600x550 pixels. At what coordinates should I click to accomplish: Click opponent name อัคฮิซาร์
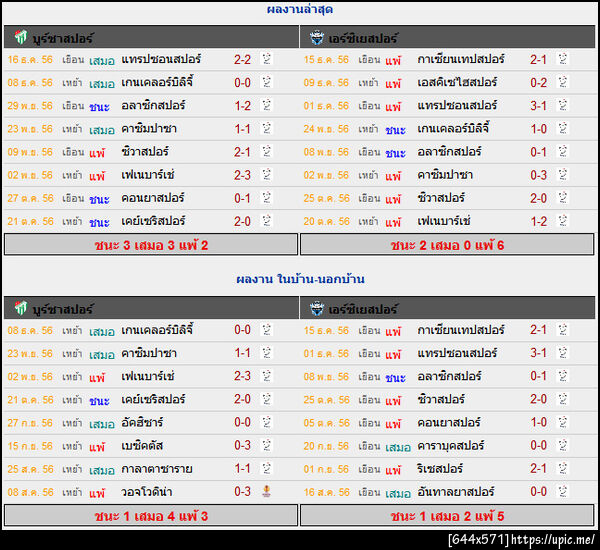click(x=142, y=423)
